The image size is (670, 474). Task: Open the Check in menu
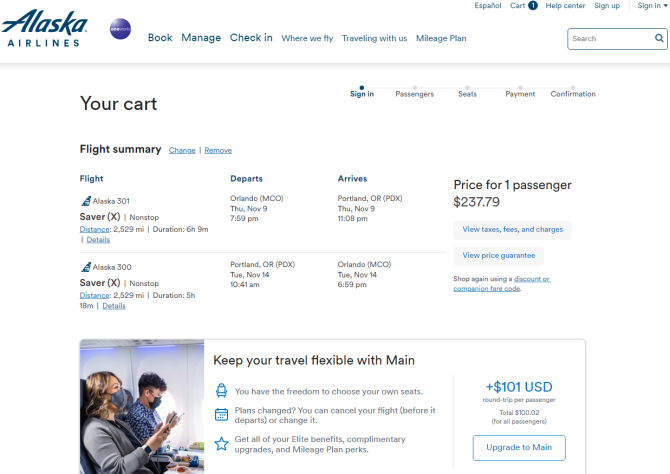(x=251, y=38)
